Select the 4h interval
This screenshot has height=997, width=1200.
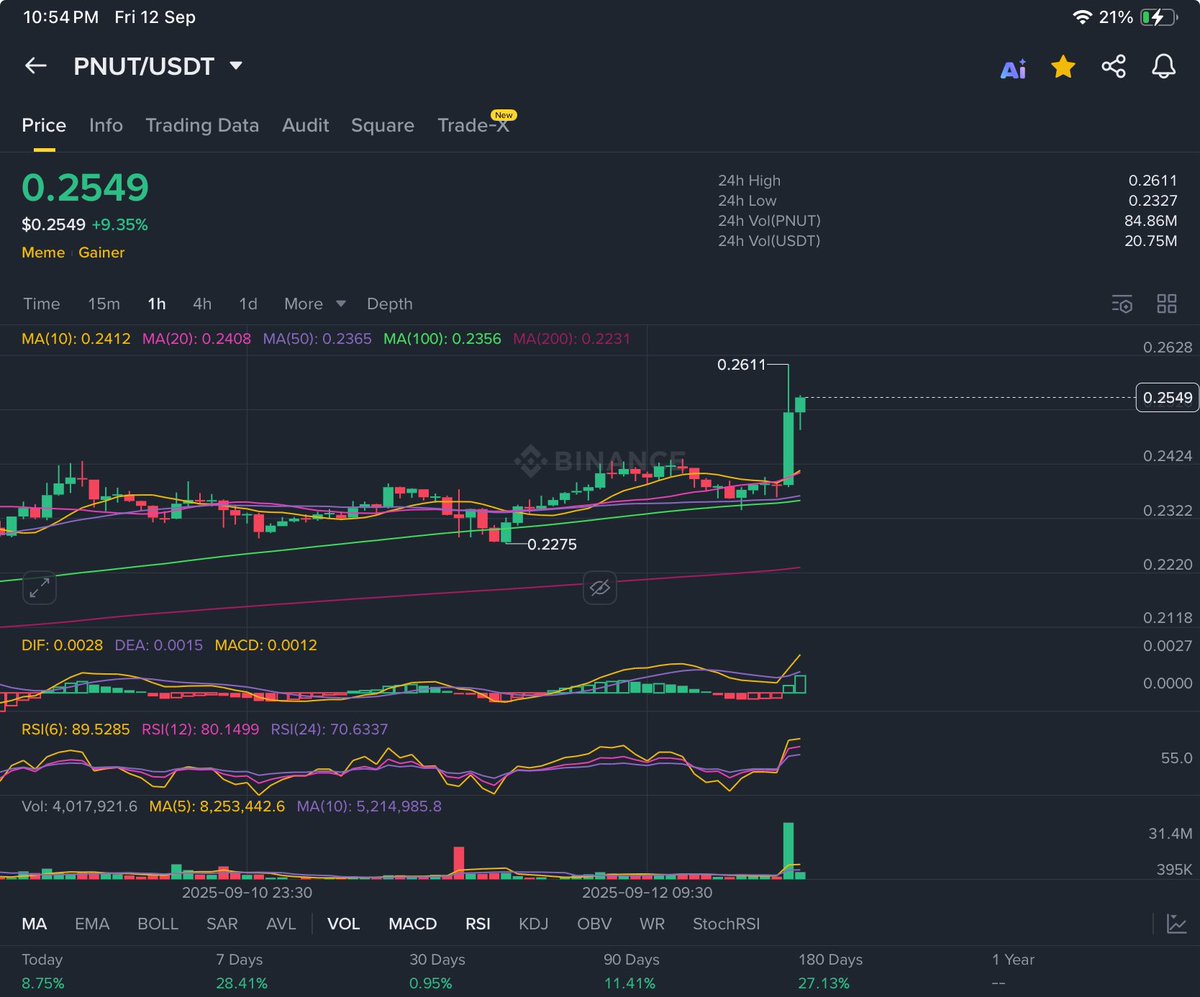202,304
